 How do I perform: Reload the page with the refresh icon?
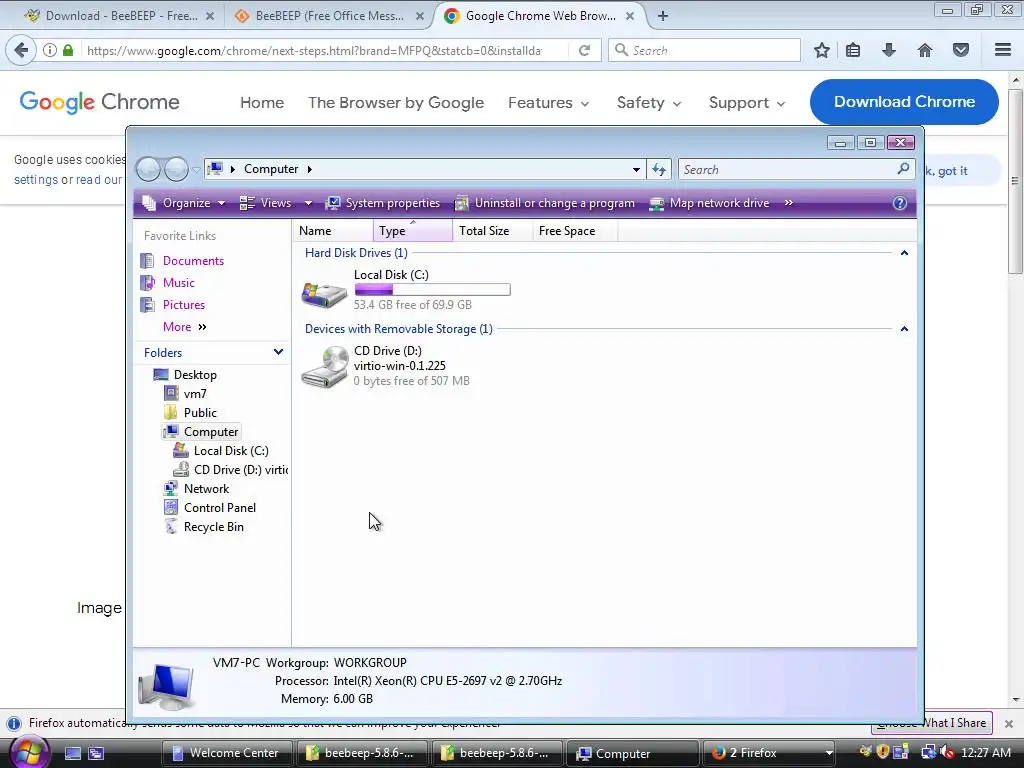pos(584,50)
